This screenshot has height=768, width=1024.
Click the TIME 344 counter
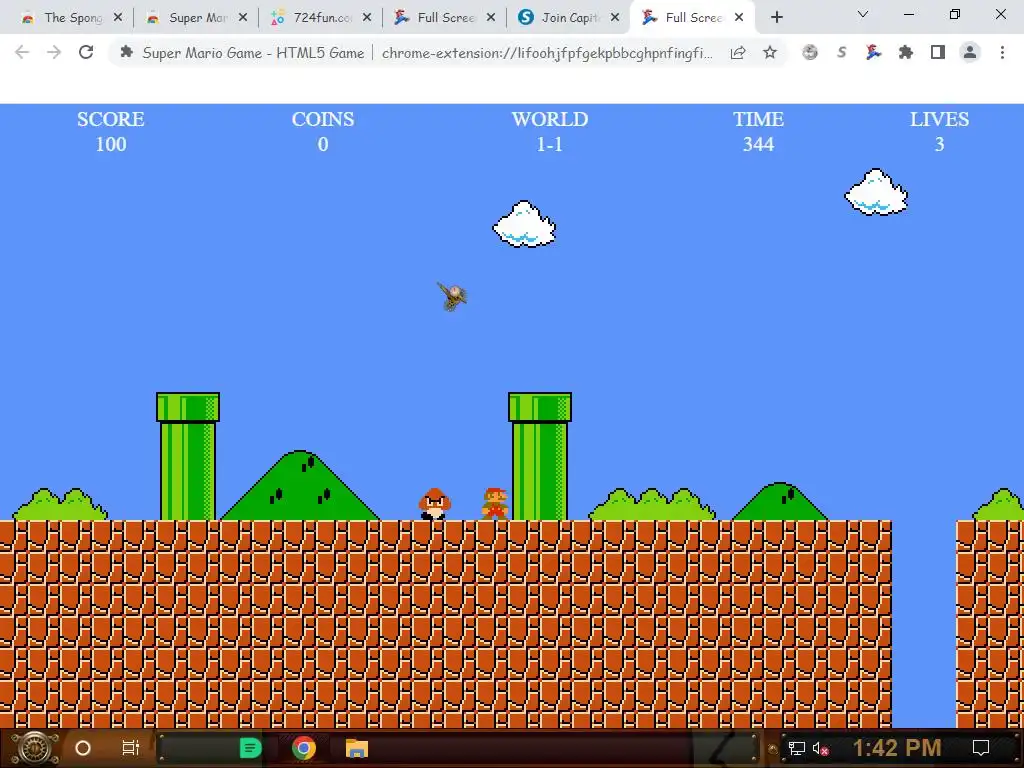pyautogui.click(x=758, y=131)
